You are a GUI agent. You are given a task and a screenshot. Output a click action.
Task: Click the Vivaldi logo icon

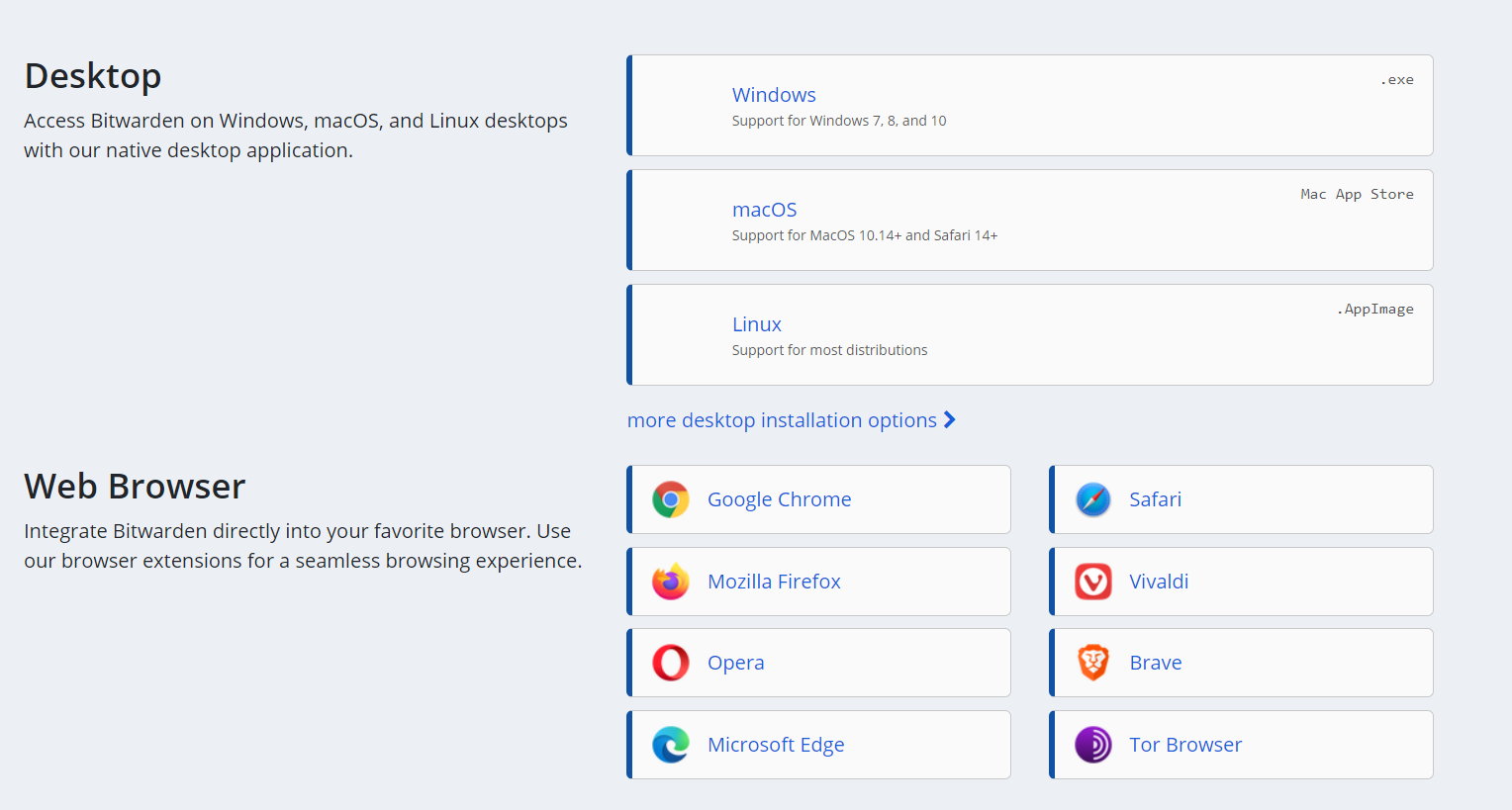click(1093, 582)
